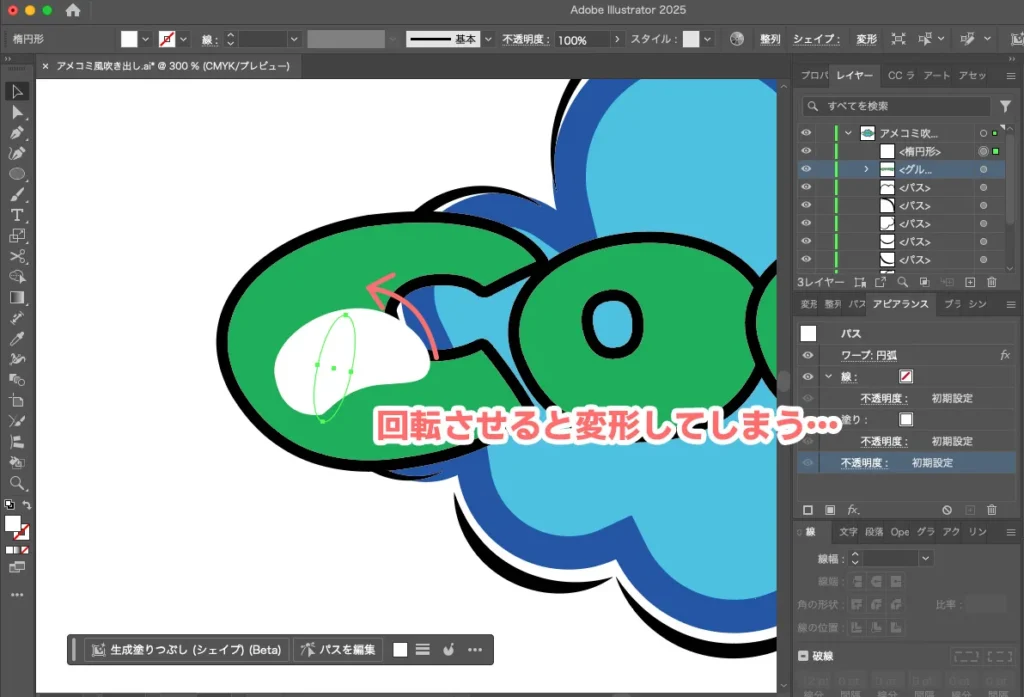1024x697 pixels.
Task: Hide the 楕円形 layer
Action: [806, 151]
